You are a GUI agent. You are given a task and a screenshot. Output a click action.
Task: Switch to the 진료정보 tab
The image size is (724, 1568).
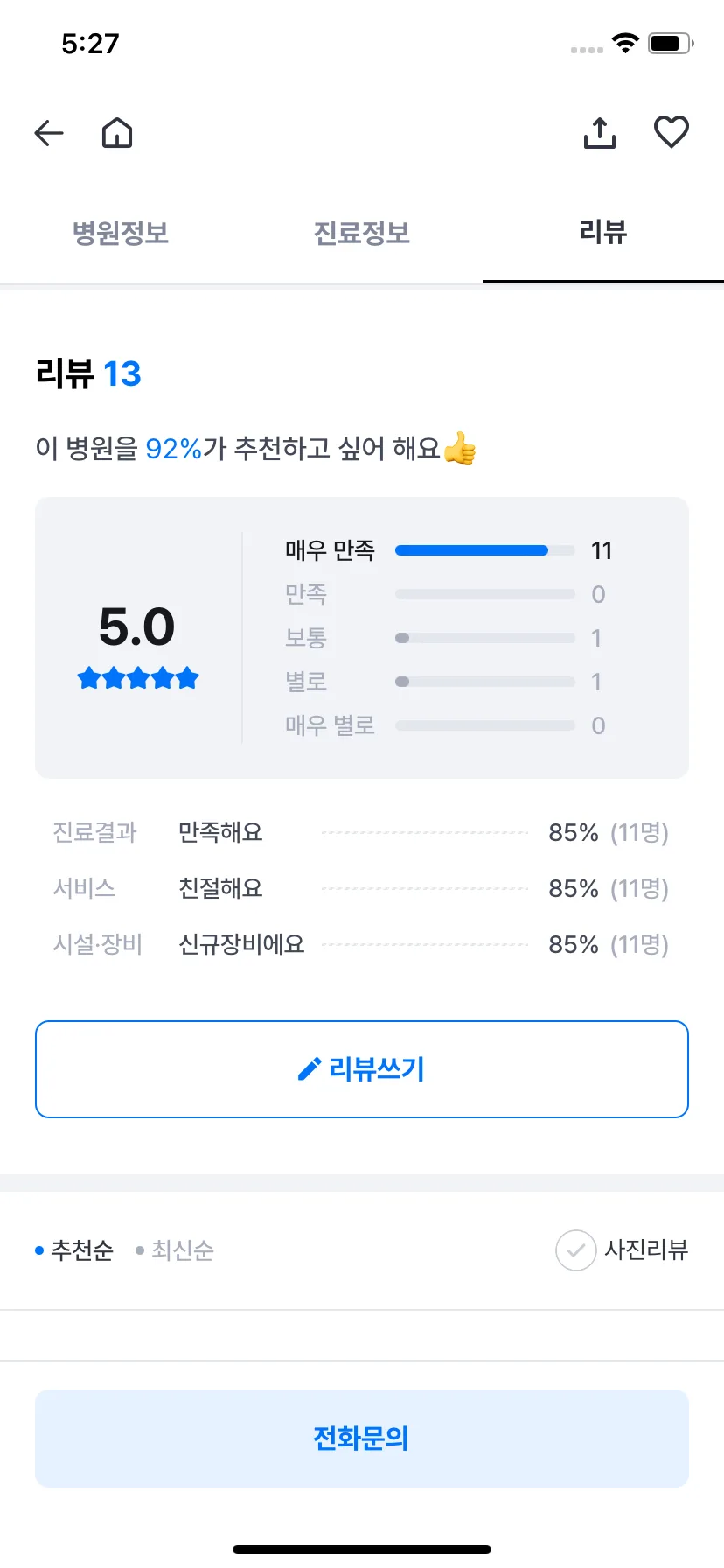tap(362, 233)
